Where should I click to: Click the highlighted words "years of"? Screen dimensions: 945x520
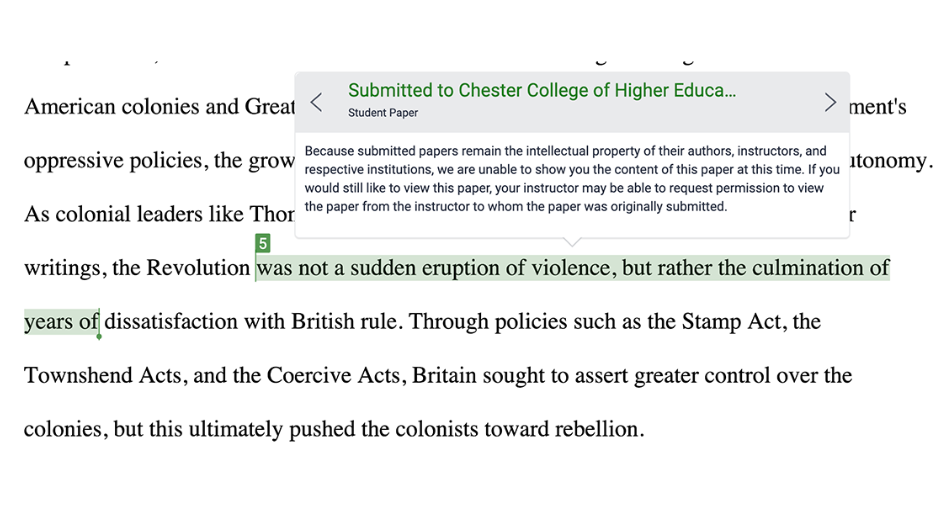(61, 322)
